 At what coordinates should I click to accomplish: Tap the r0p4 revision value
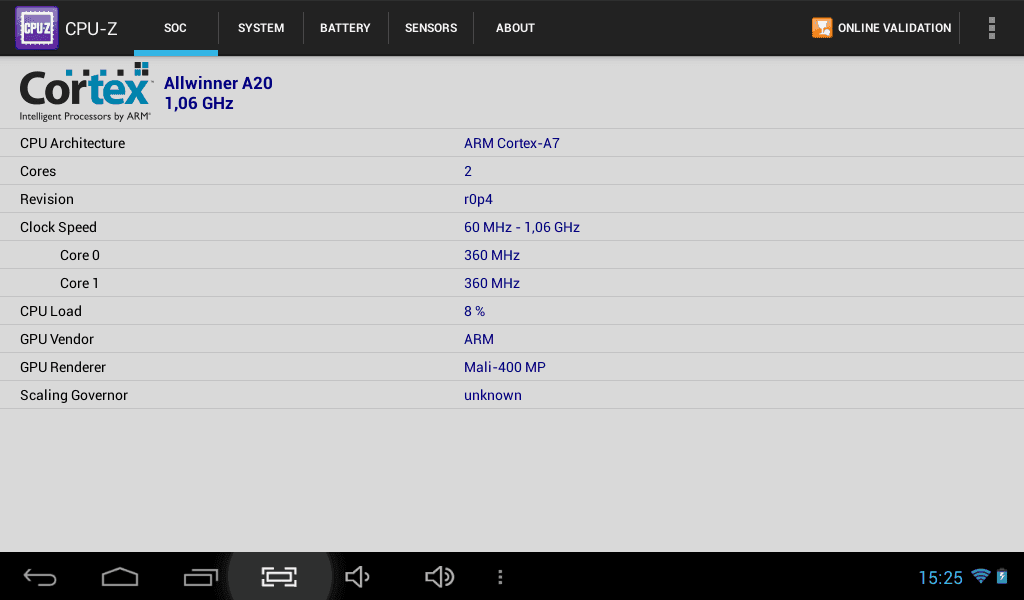[478, 199]
